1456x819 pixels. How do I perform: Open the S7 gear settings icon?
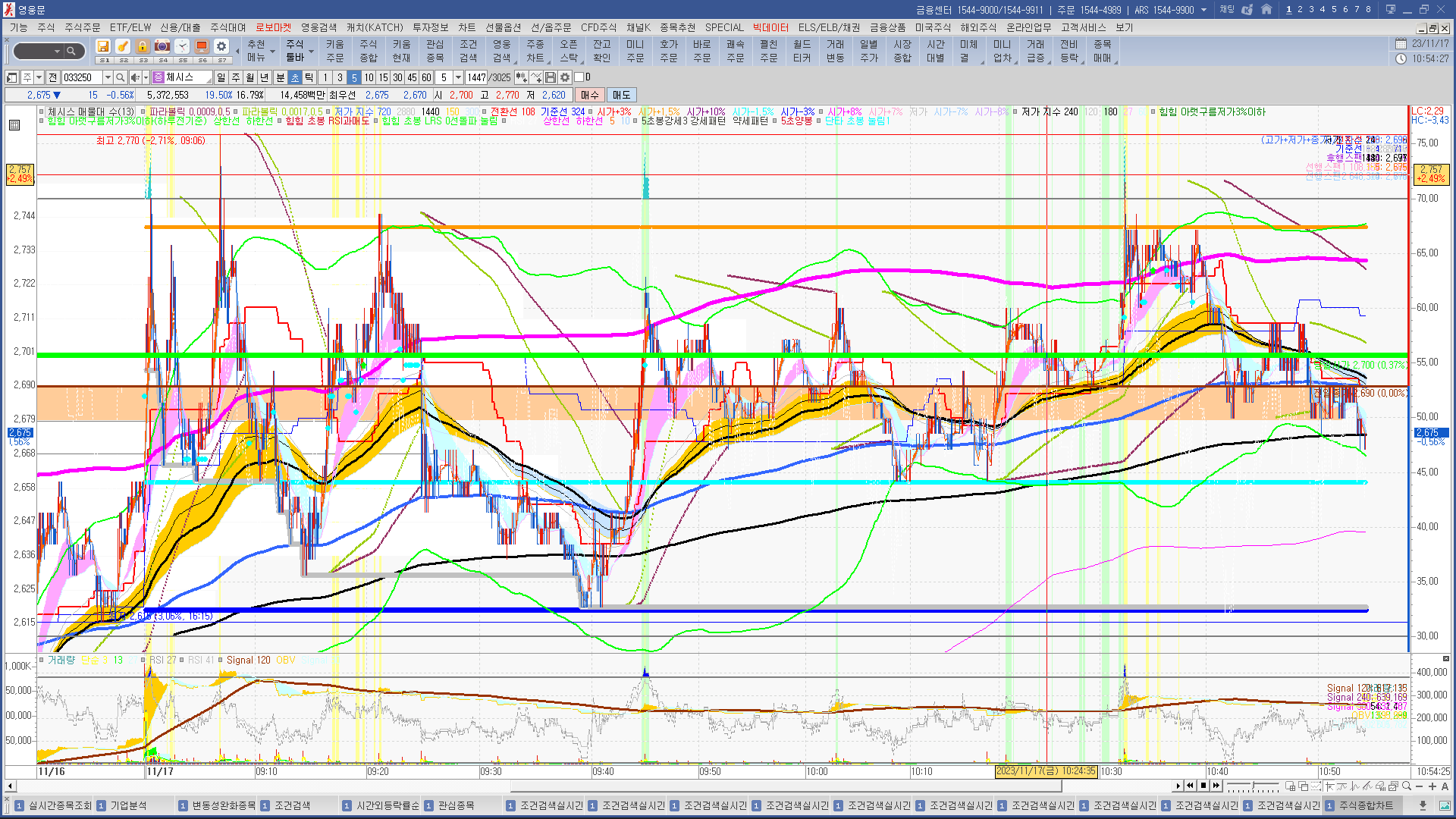tap(221, 47)
